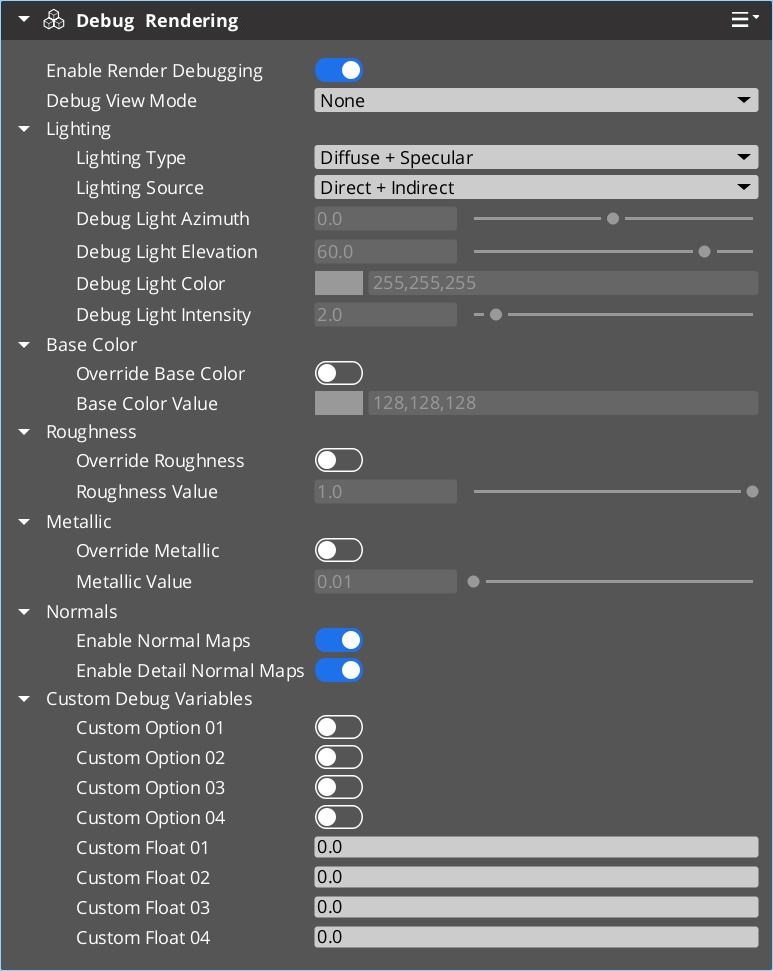Turn on Override Base Color

(339, 374)
